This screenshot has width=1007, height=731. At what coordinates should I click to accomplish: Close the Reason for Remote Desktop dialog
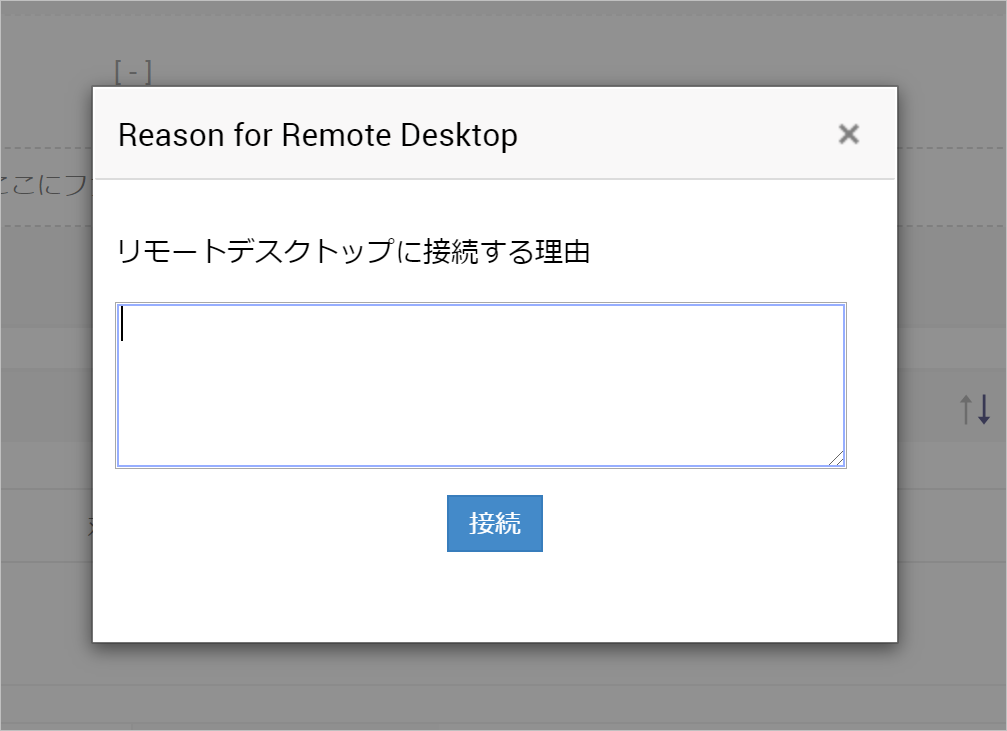(848, 134)
